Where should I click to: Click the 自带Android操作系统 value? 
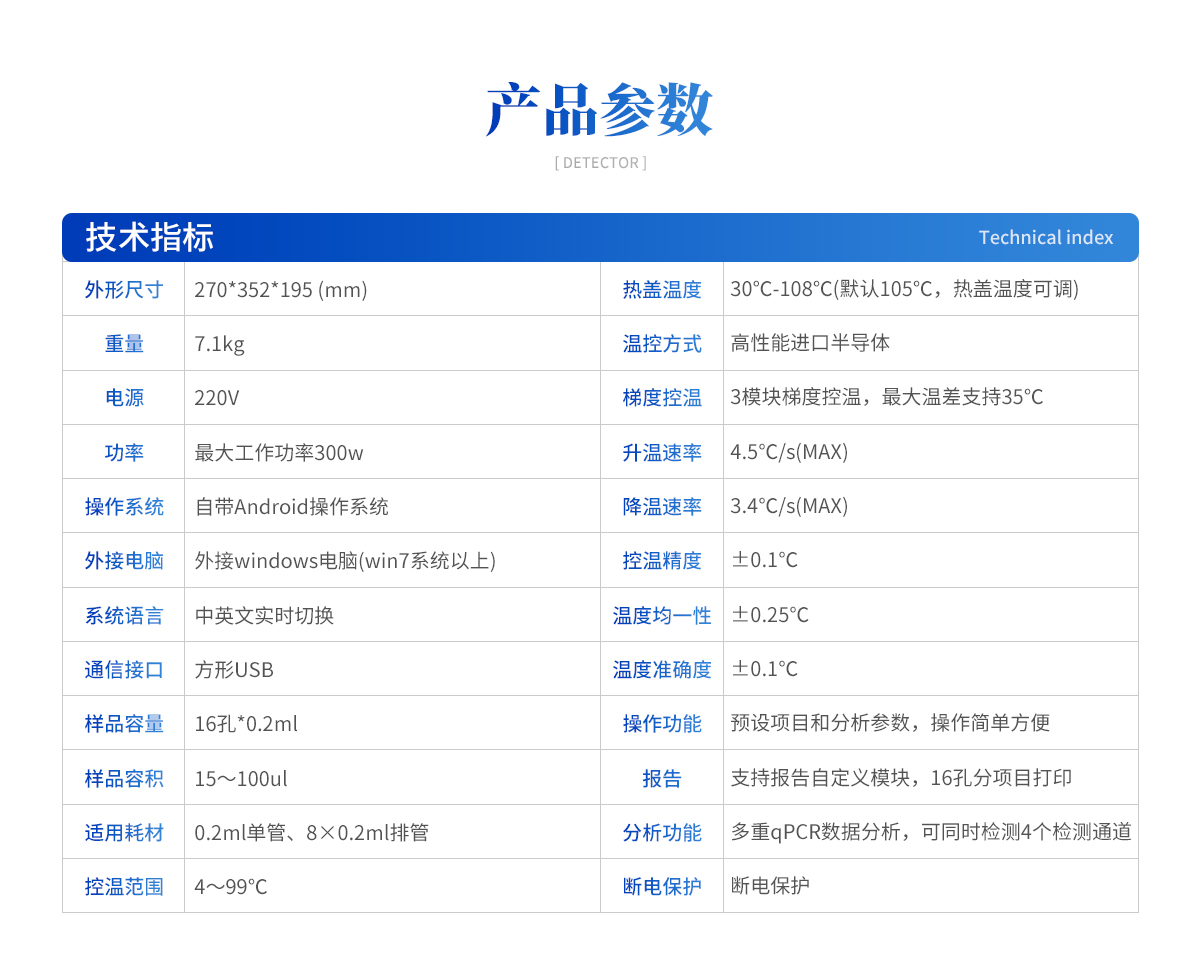(292, 507)
